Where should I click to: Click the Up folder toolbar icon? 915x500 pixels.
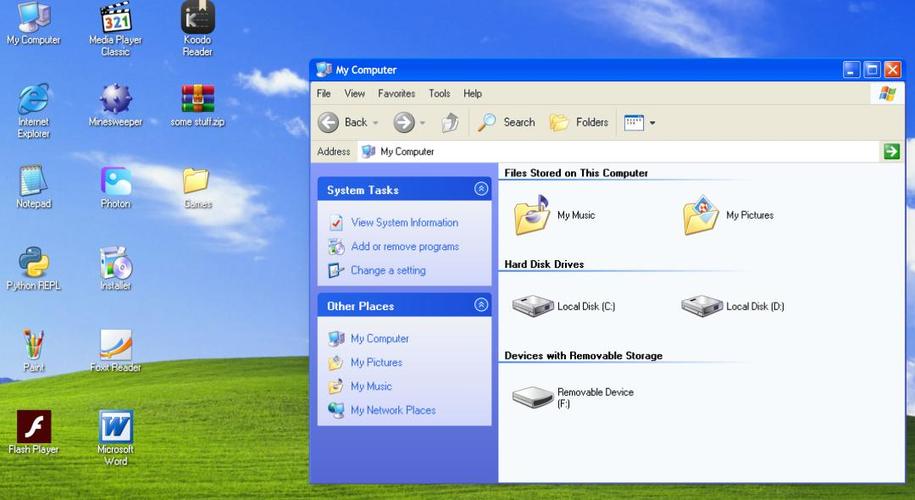[451, 122]
